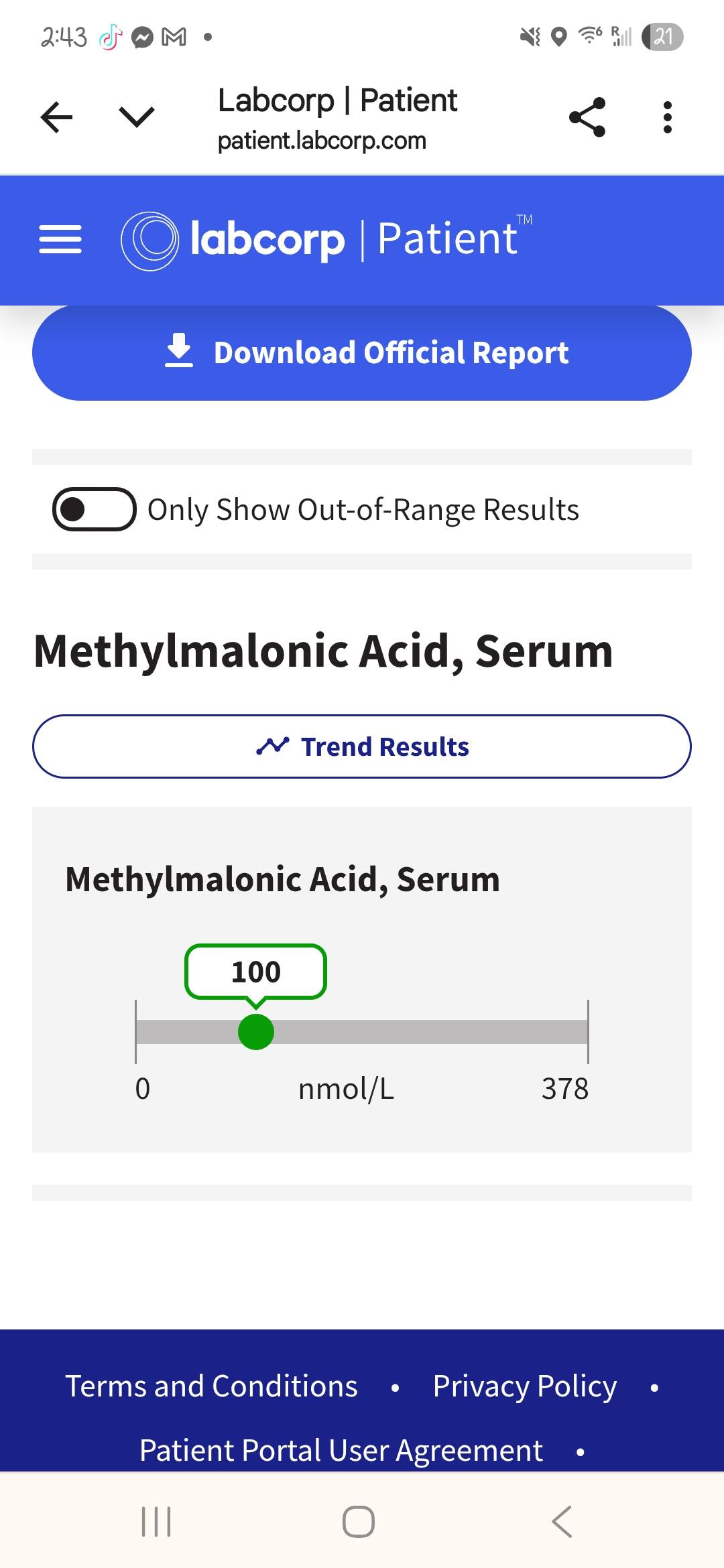Tap the Android back navigation chevron

coord(562,1521)
